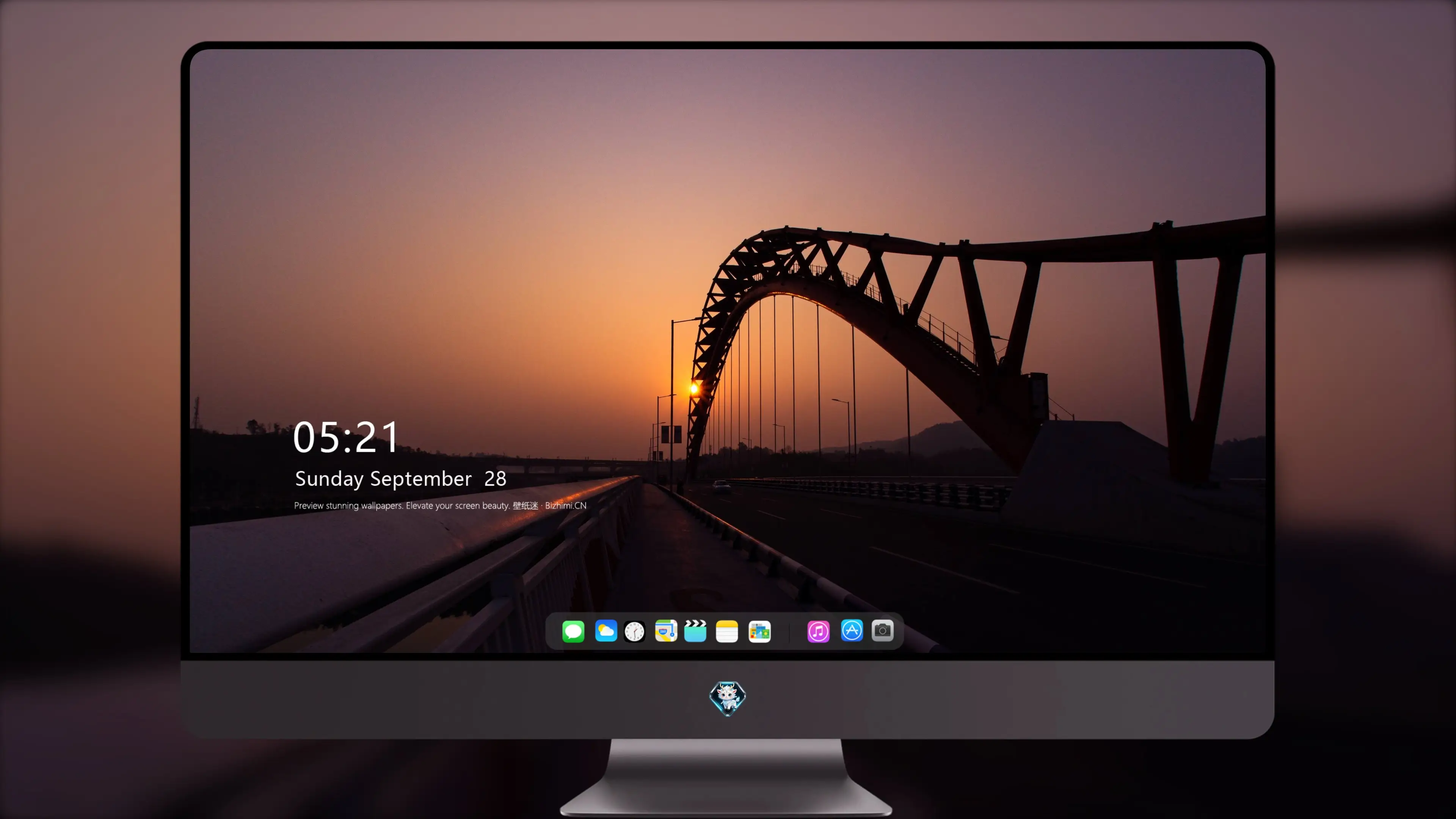Launch the Weather app from the dock

[x=606, y=631]
